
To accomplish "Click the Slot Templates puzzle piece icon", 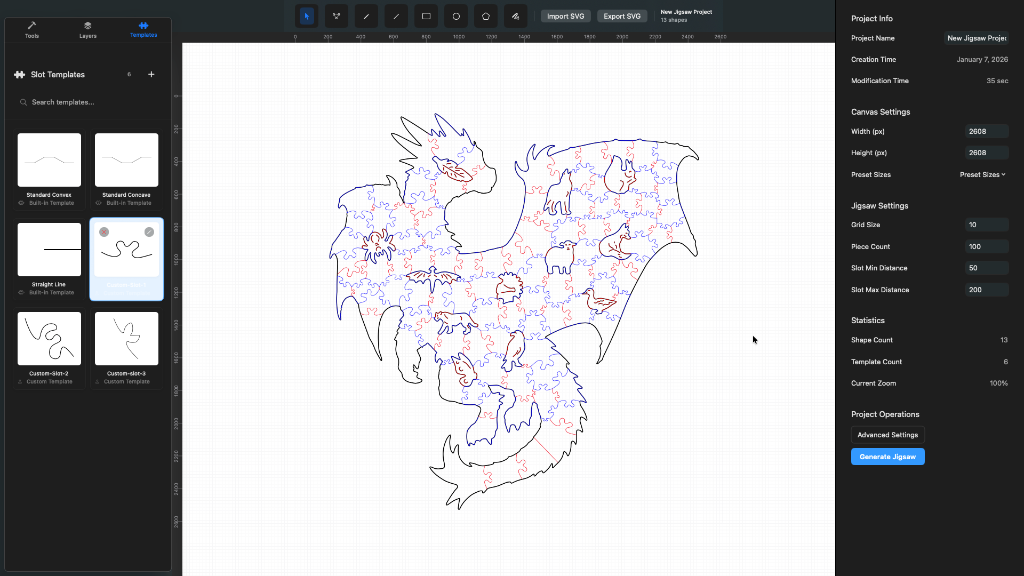I will [17, 74].
